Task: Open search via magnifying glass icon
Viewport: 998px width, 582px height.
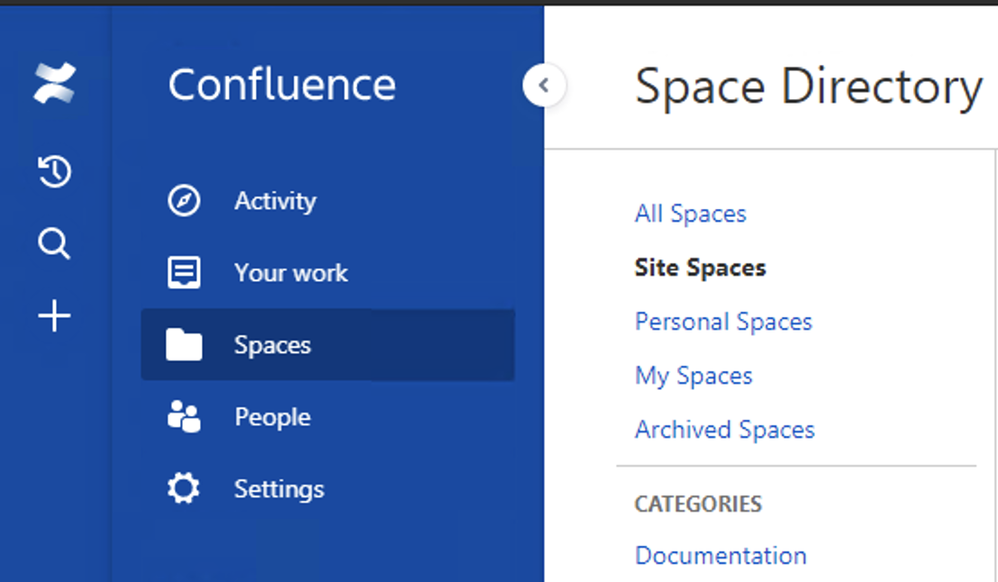Action: point(54,244)
